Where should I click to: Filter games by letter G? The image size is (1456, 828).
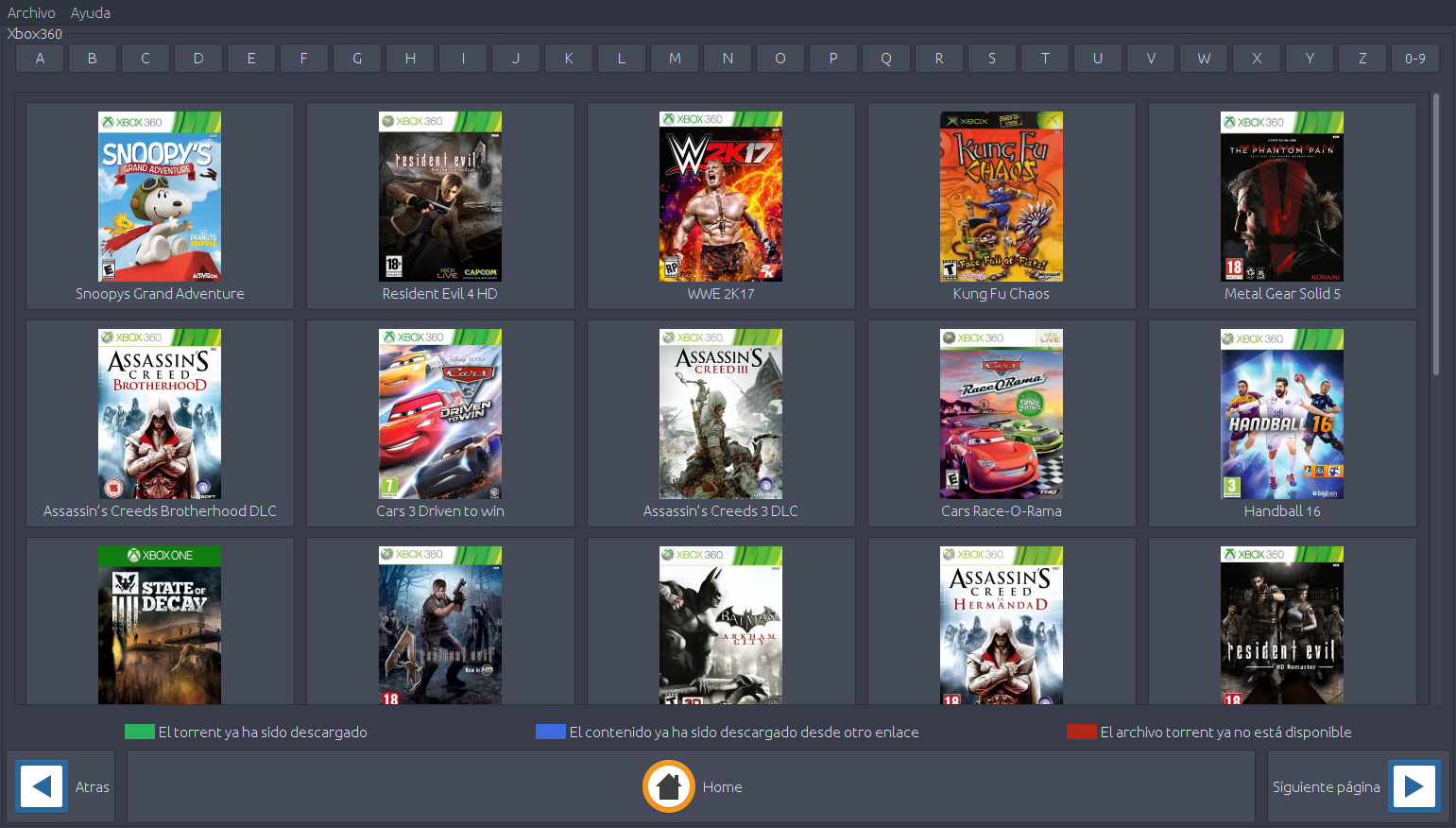(357, 59)
